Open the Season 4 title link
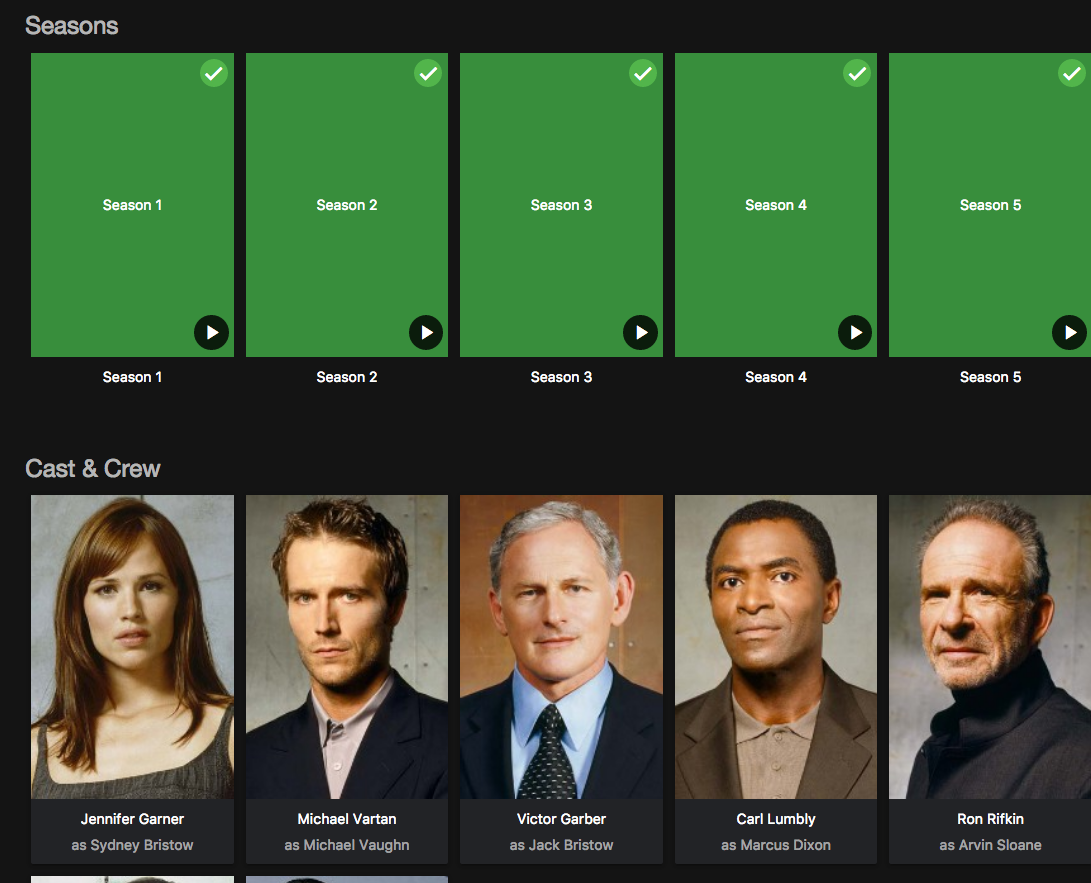The width and height of the screenshot is (1091, 883). point(776,377)
